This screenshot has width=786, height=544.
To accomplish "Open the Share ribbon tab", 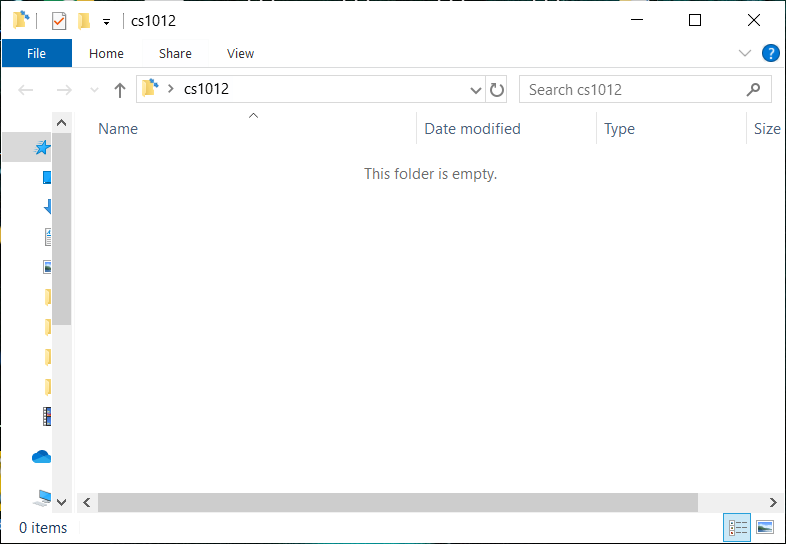I will click(x=175, y=53).
